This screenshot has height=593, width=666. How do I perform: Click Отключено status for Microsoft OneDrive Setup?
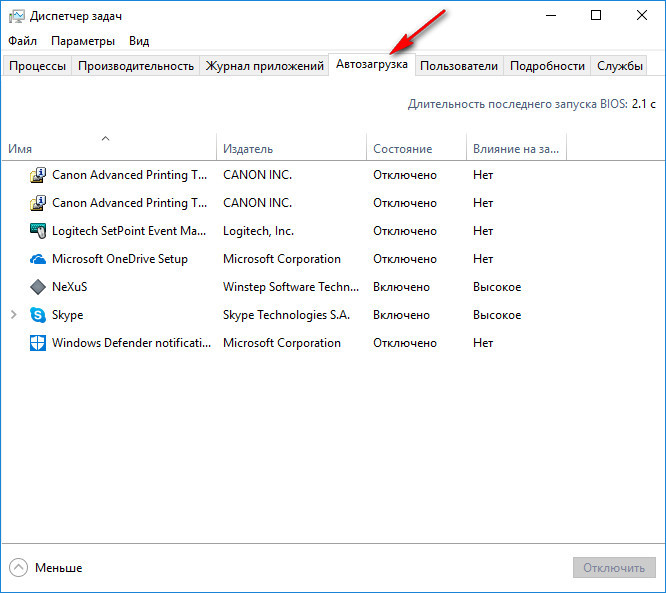coord(405,259)
